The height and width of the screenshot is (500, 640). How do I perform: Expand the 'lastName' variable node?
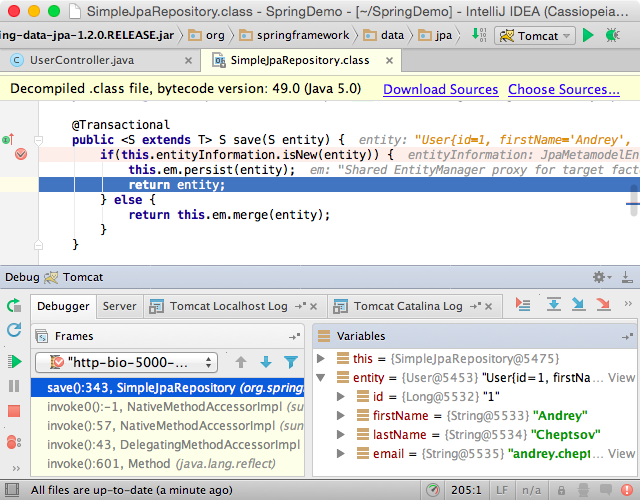[340, 435]
